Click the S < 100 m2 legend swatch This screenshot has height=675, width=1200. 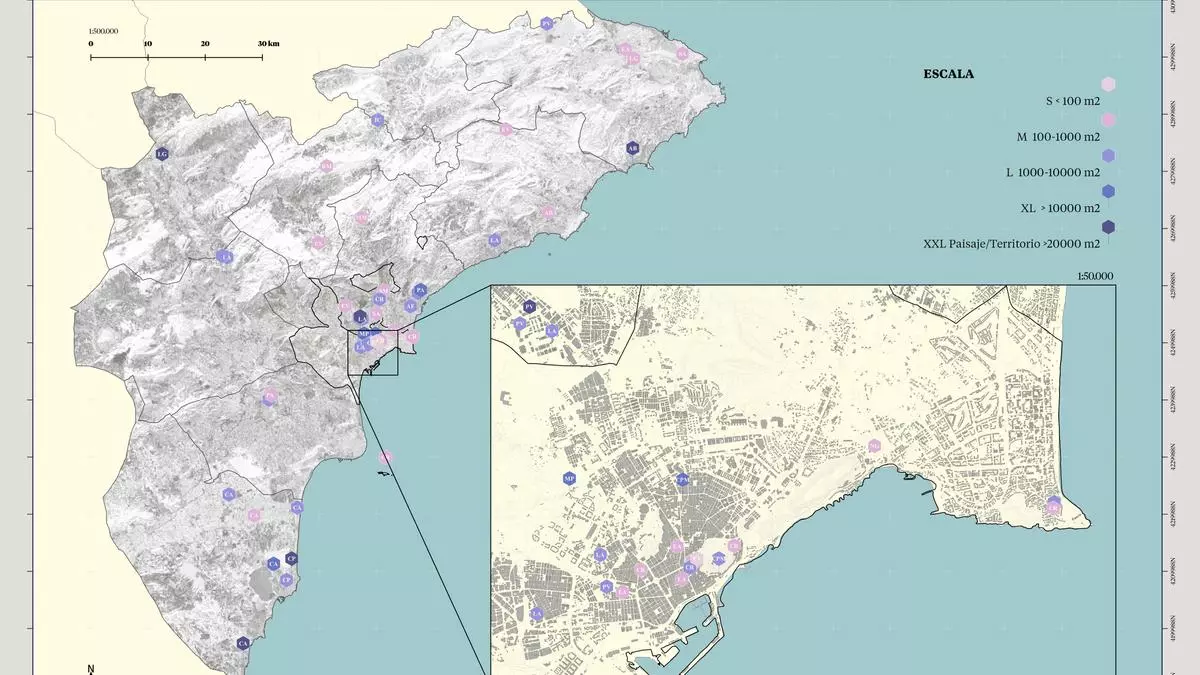[x=1108, y=84]
